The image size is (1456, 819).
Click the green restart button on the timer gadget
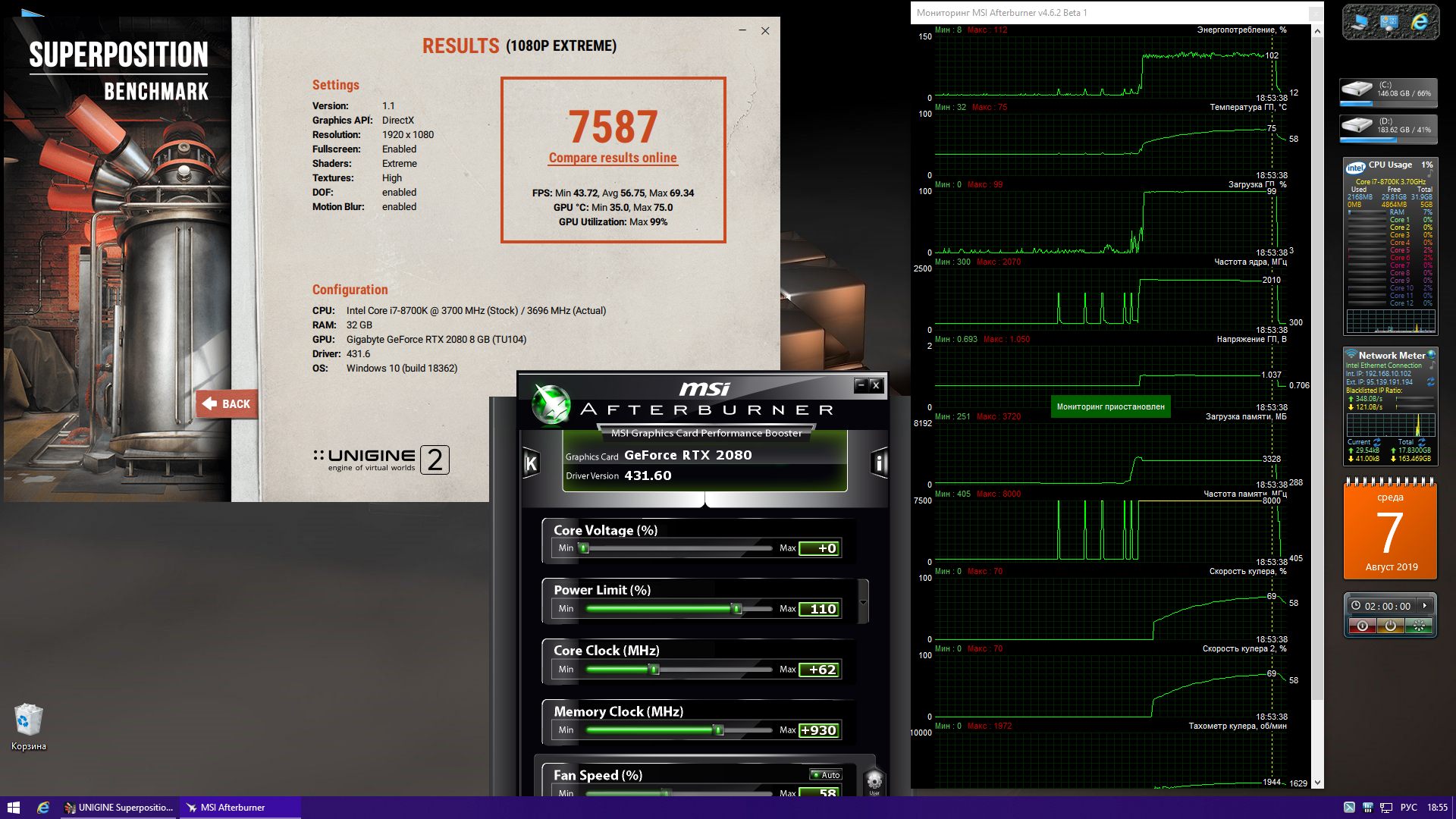(x=1418, y=626)
